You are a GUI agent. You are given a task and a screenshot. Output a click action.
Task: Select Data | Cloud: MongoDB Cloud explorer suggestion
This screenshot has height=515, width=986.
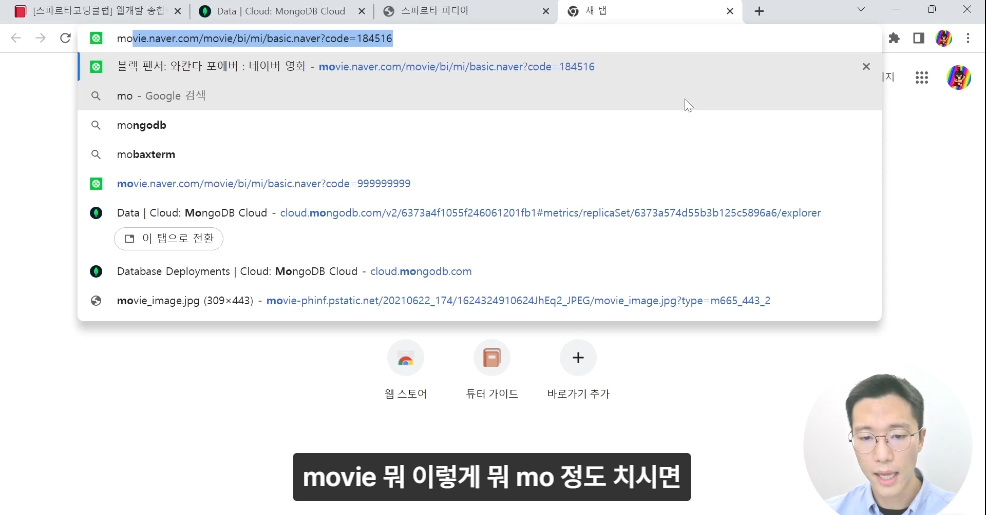[x=479, y=213]
